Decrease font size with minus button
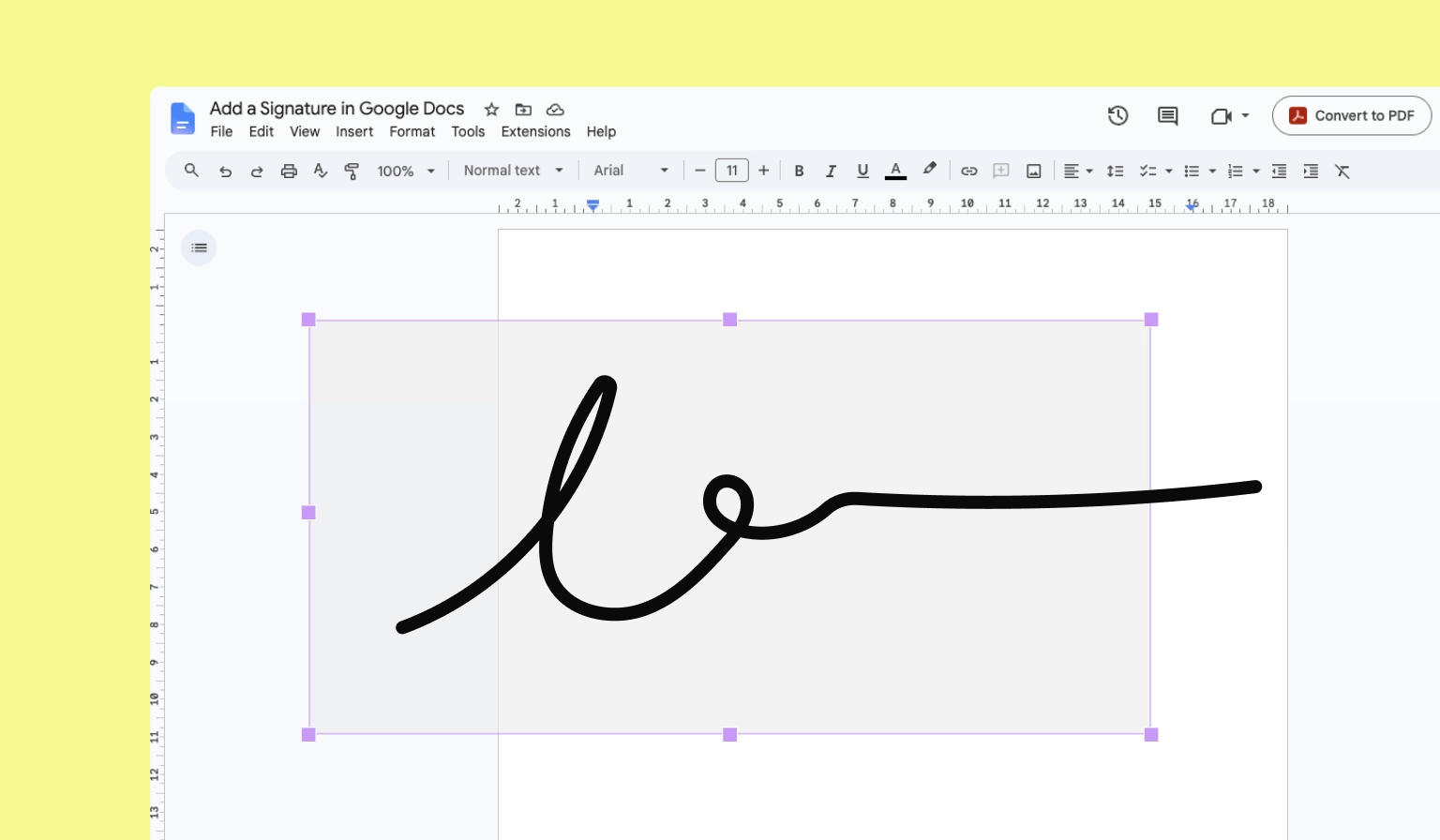Viewport: 1440px width, 840px height. (699, 171)
